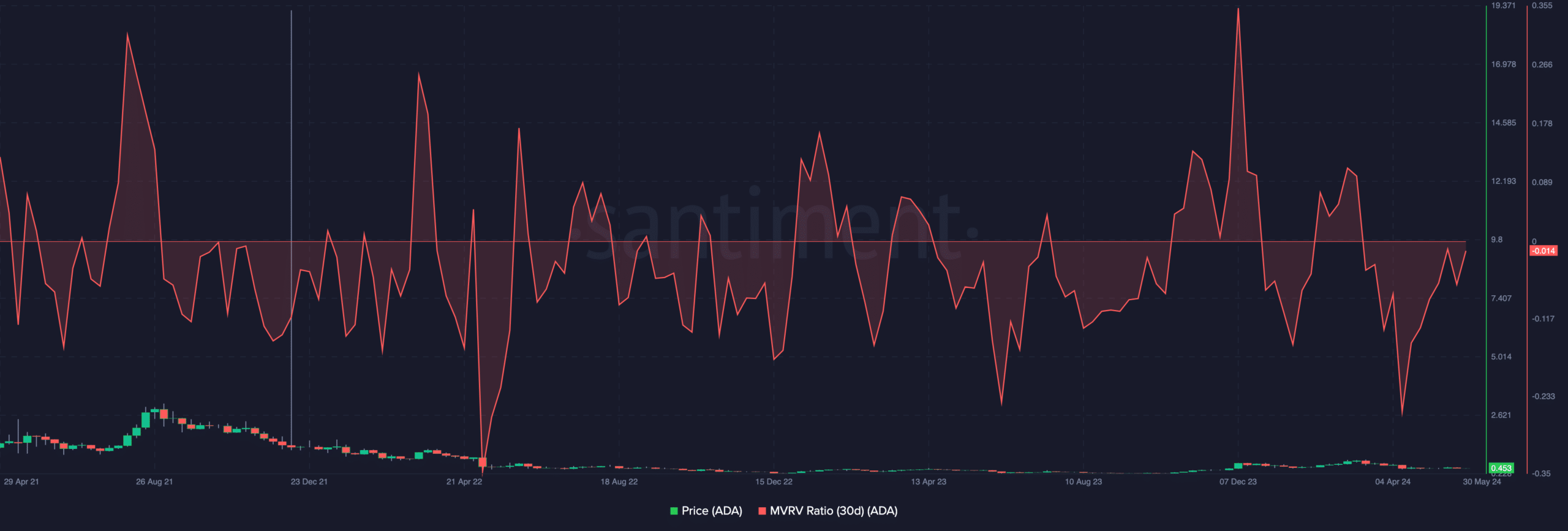The width and height of the screenshot is (1568, 531).
Task: Click the green Price (ADA) legend swatch
Action: click(x=674, y=511)
